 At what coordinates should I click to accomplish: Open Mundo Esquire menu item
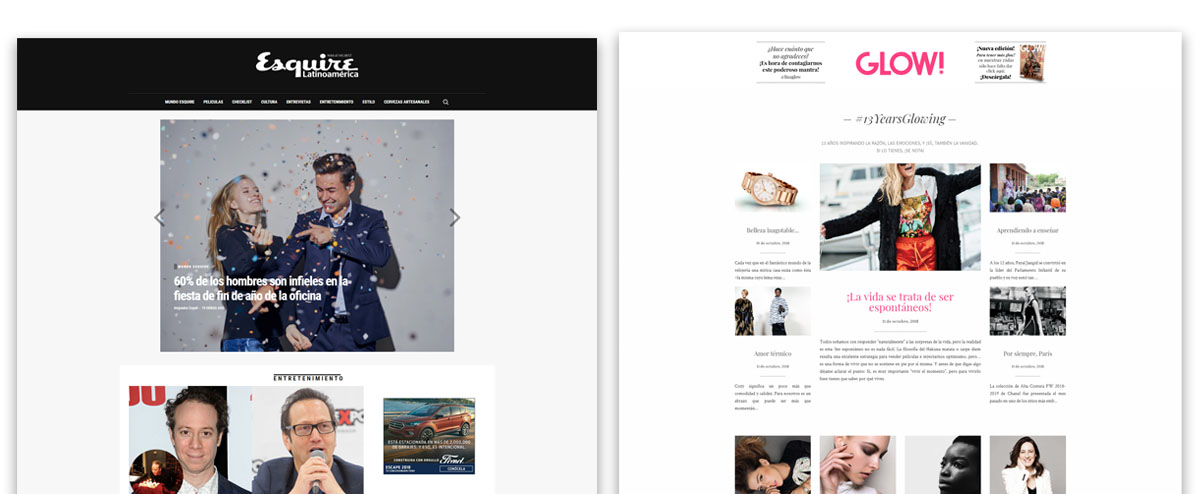(179, 102)
